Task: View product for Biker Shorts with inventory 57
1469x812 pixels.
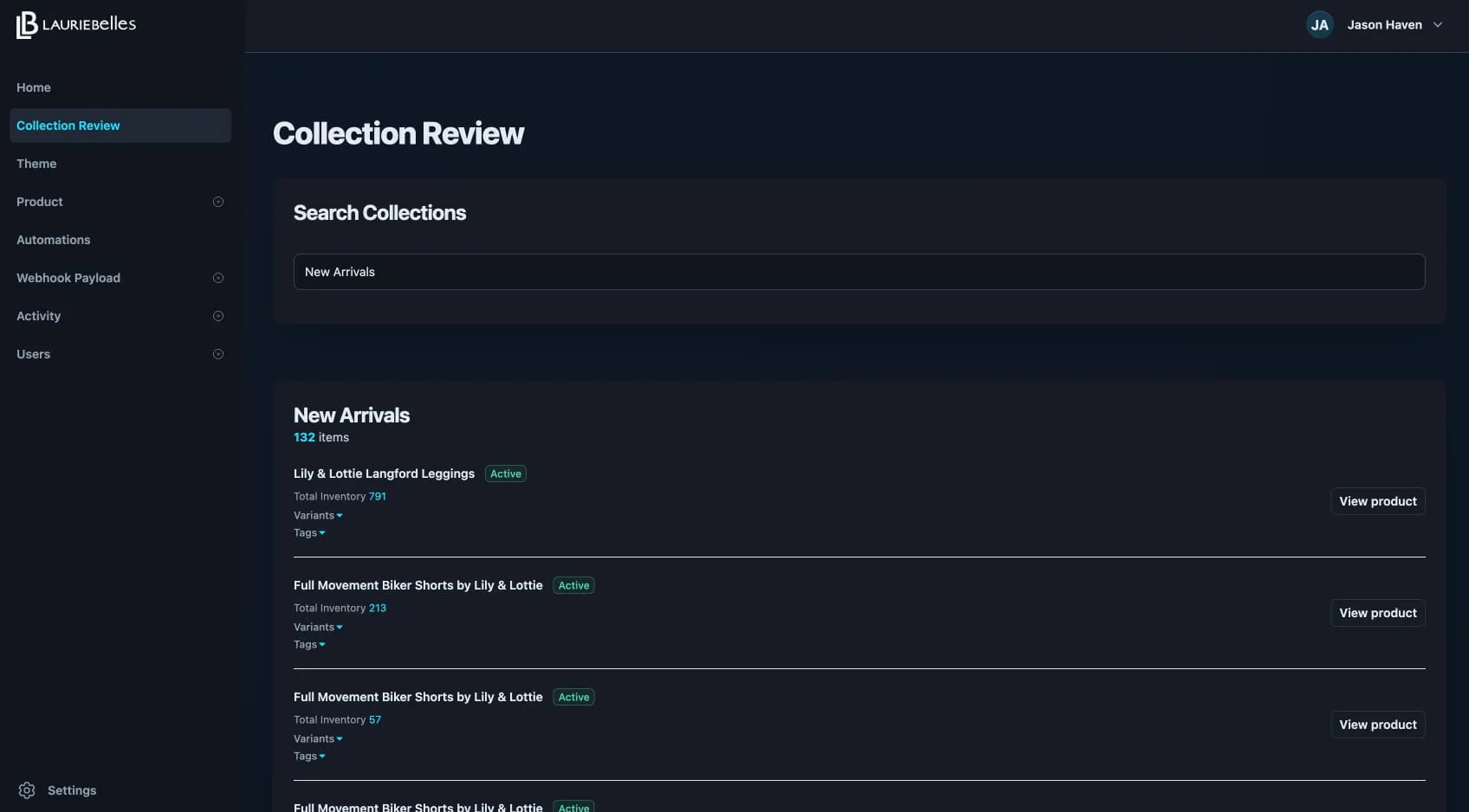Action: point(1378,725)
